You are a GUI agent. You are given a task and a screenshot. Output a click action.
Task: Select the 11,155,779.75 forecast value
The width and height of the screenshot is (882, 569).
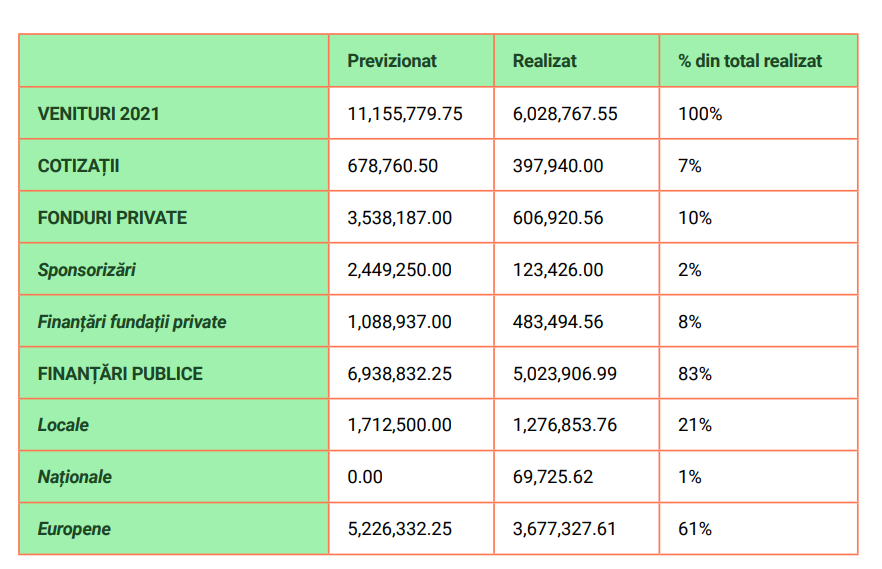coord(405,114)
